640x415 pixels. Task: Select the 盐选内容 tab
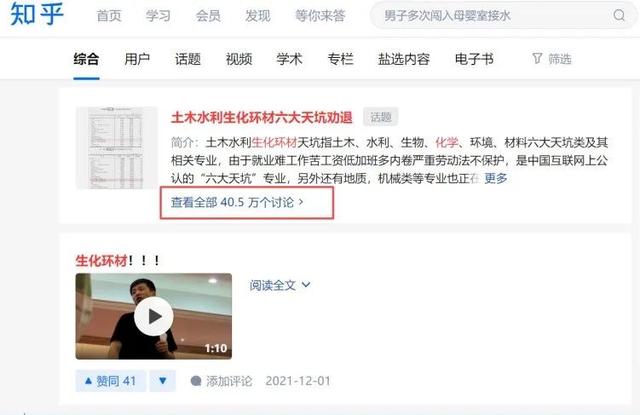coord(404,59)
